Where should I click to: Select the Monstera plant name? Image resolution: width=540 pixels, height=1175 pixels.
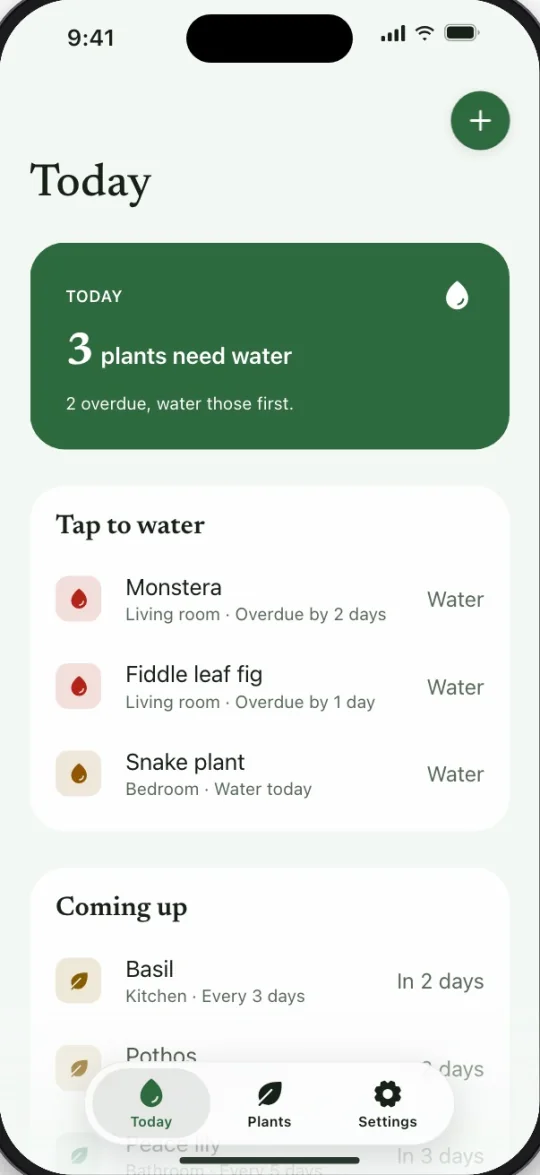click(x=174, y=587)
